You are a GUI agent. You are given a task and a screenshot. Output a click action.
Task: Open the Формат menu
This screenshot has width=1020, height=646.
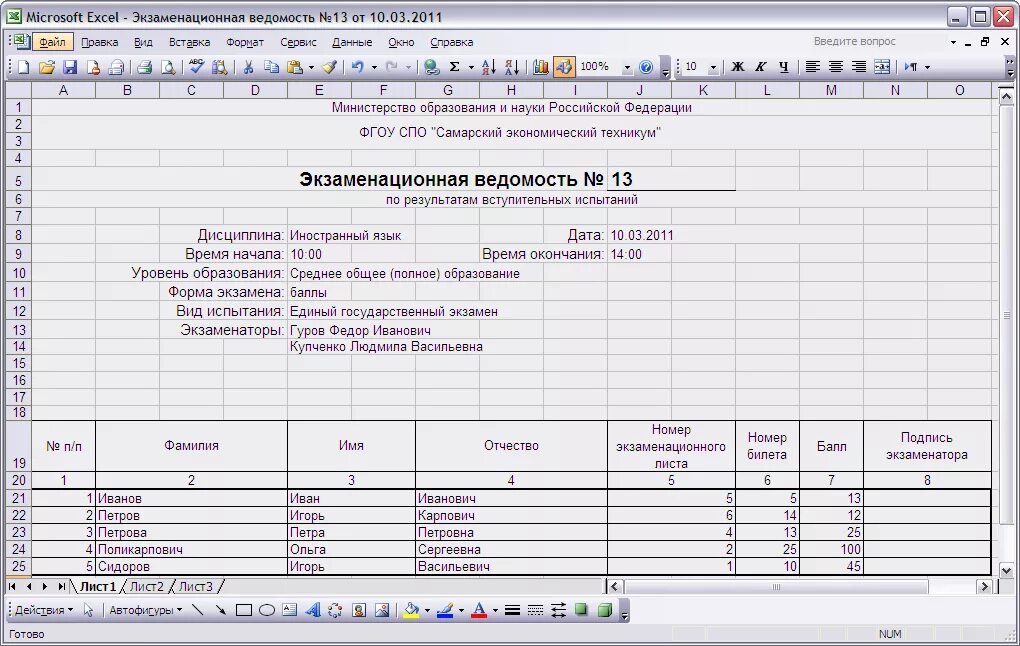point(245,42)
